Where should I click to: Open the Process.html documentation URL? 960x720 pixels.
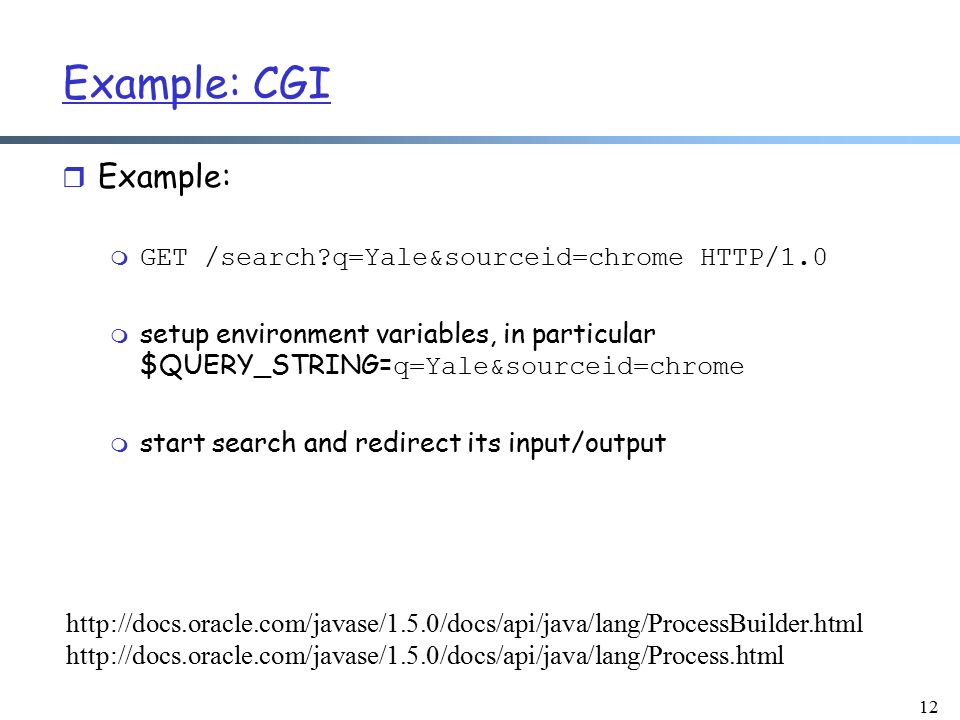pos(424,656)
